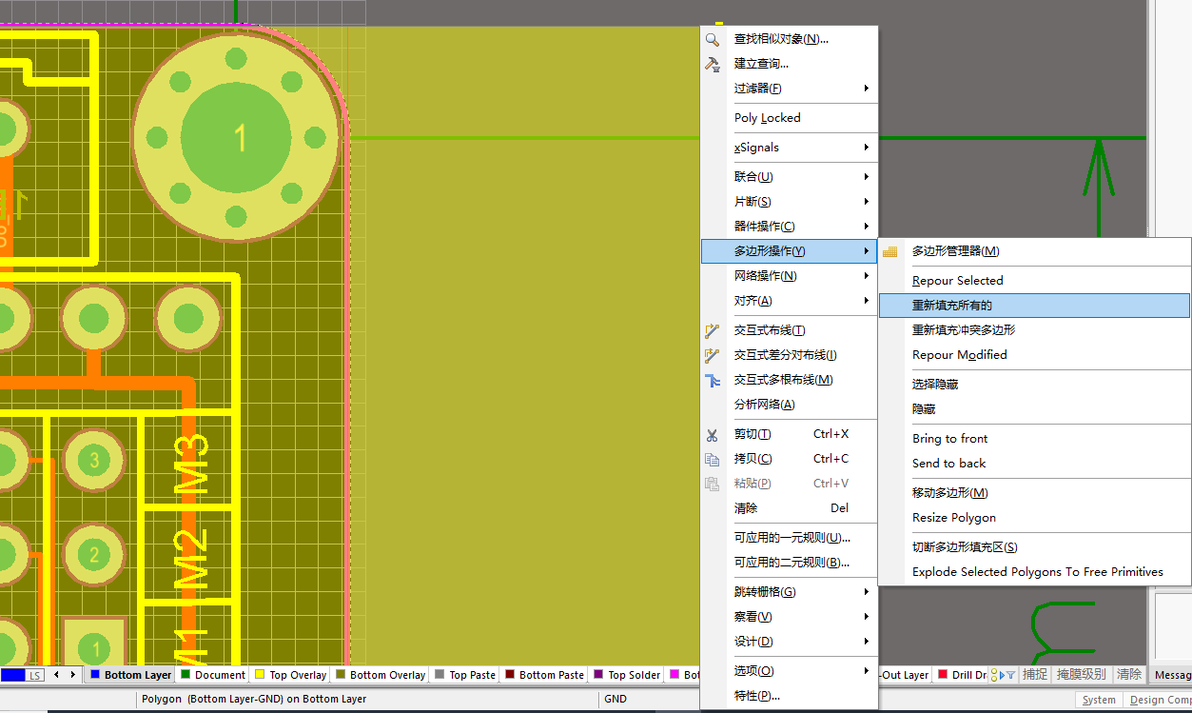The image size is (1192, 713).
Task: Select 重新填充所有的 (Repour All)
Action: pos(1034,306)
